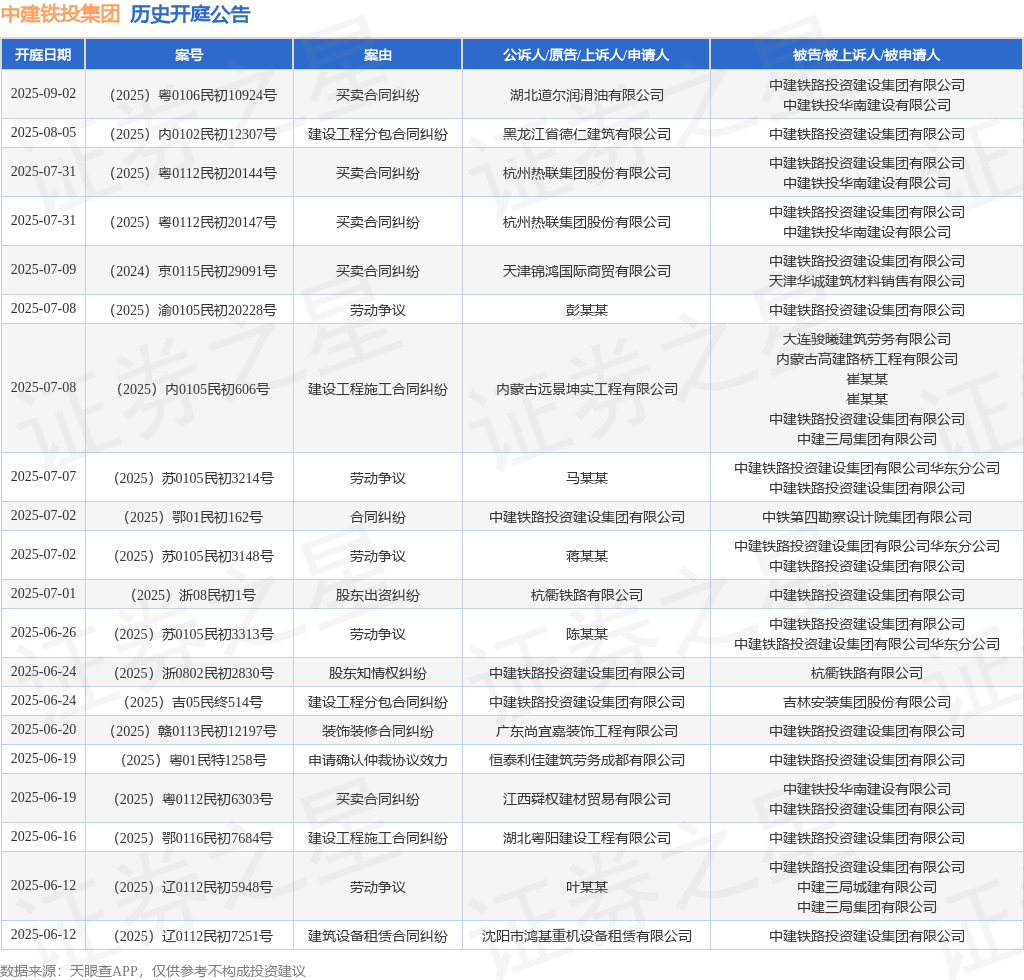Select case number (2025)浙08民初1号

pos(193,595)
